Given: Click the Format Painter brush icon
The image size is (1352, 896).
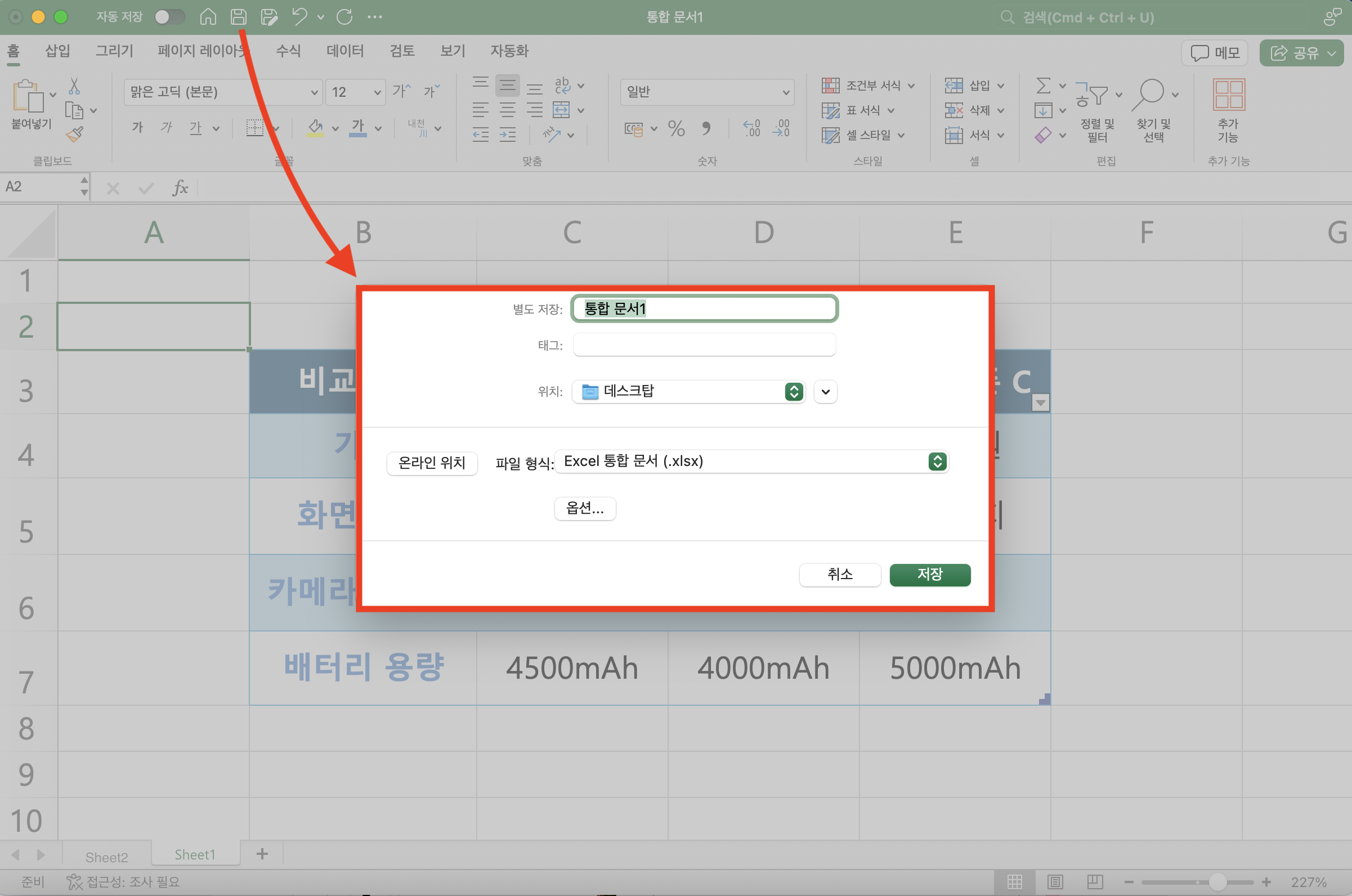Looking at the screenshot, I should point(75,135).
